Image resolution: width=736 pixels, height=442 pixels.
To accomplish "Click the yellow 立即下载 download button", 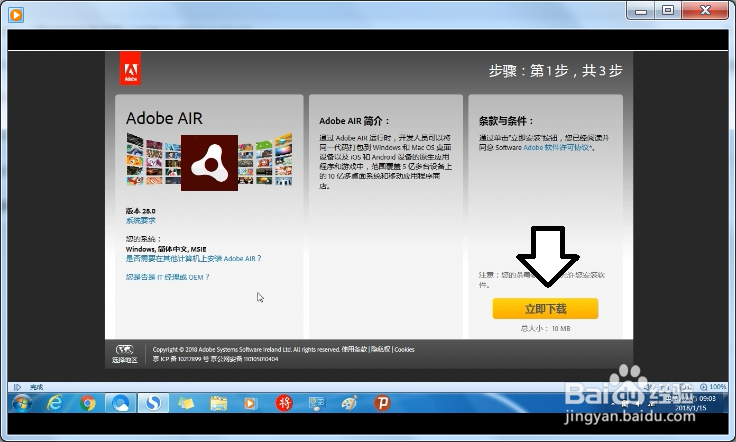I will click(x=545, y=309).
